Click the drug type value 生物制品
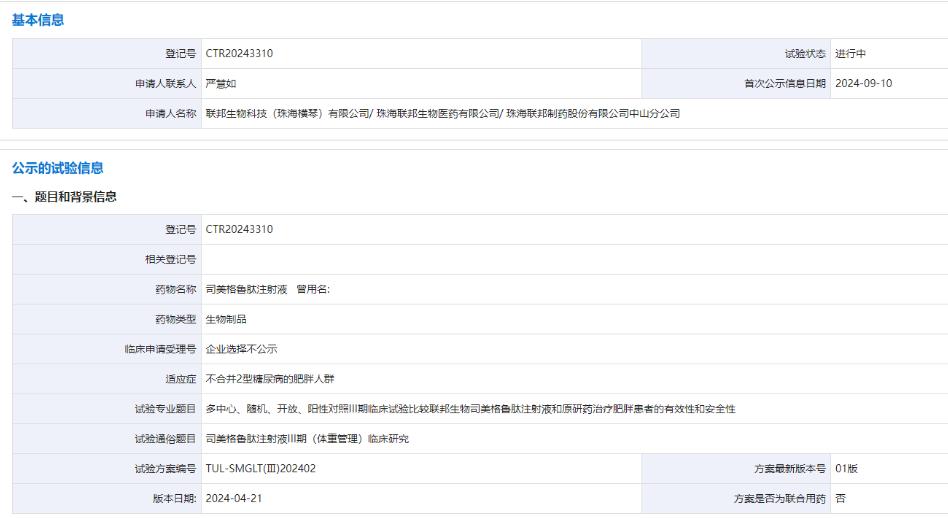This screenshot has width=948, height=518. (226, 320)
